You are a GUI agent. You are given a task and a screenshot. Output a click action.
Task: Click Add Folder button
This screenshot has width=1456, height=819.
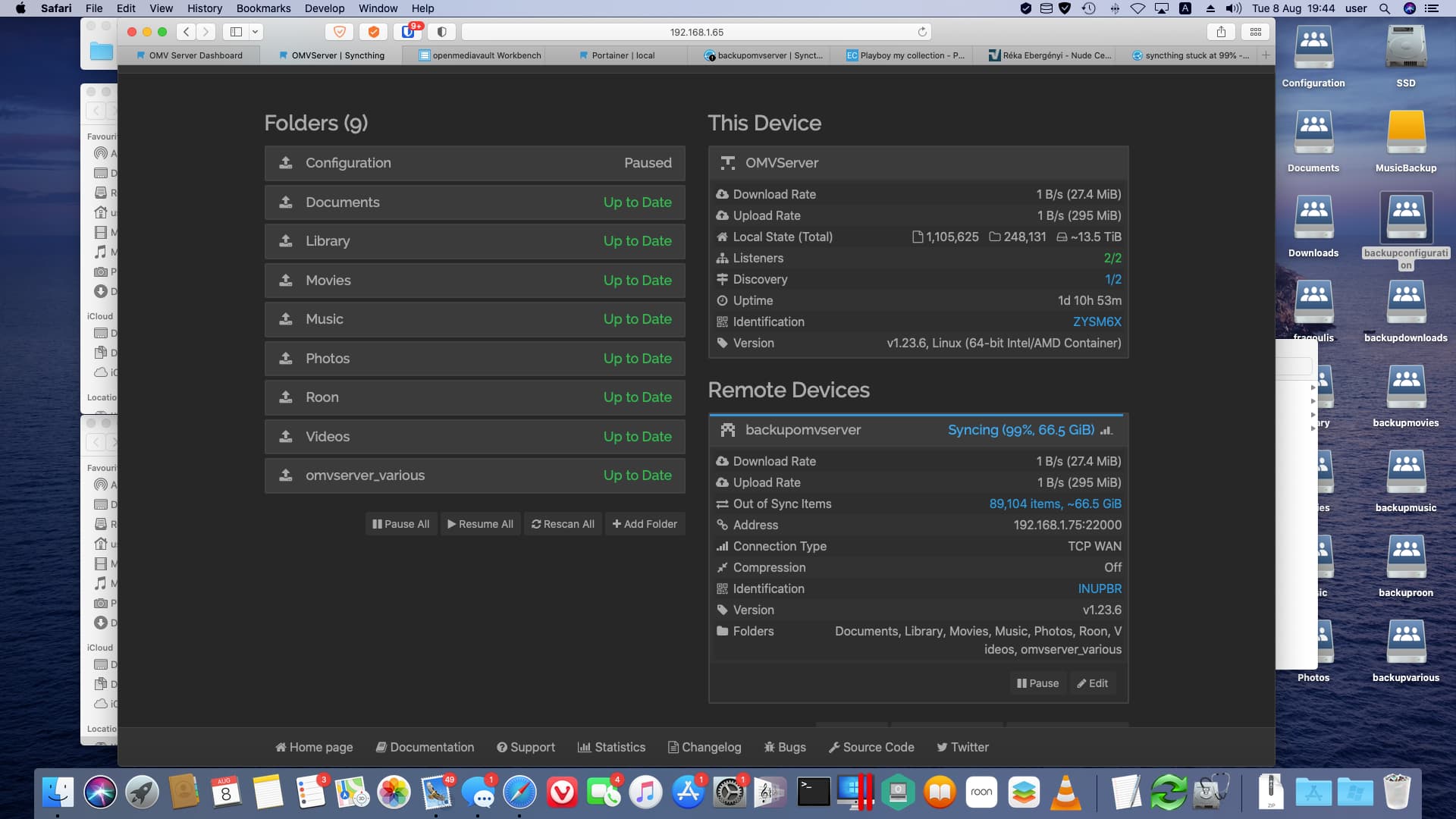tap(645, 524)
